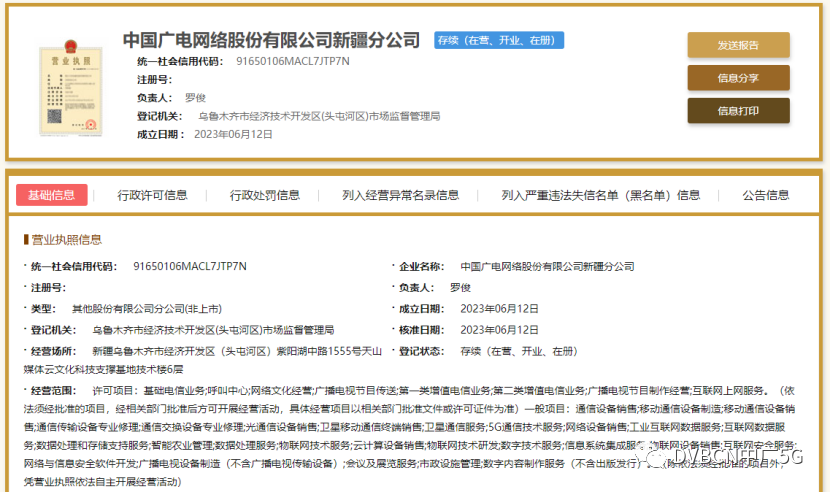830x492 pixels.
Task: Open the business license thumbnail image
Action: 71,88
